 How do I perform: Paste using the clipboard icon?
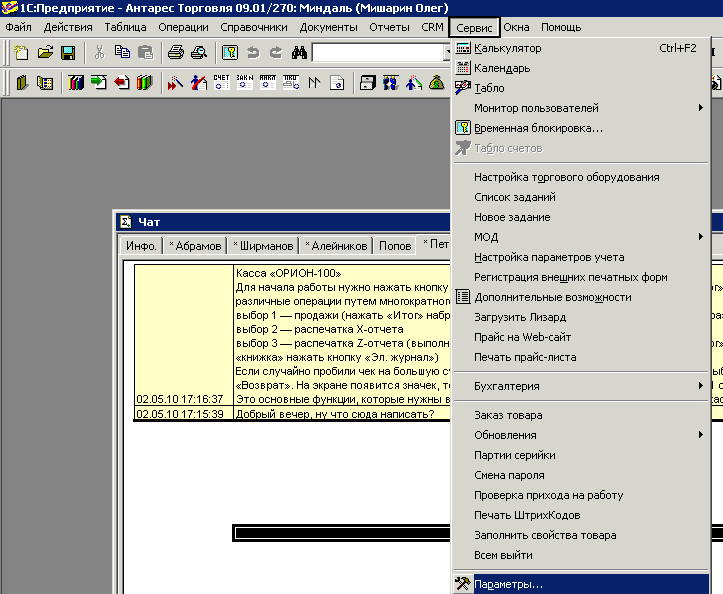(x=145, y=53)
